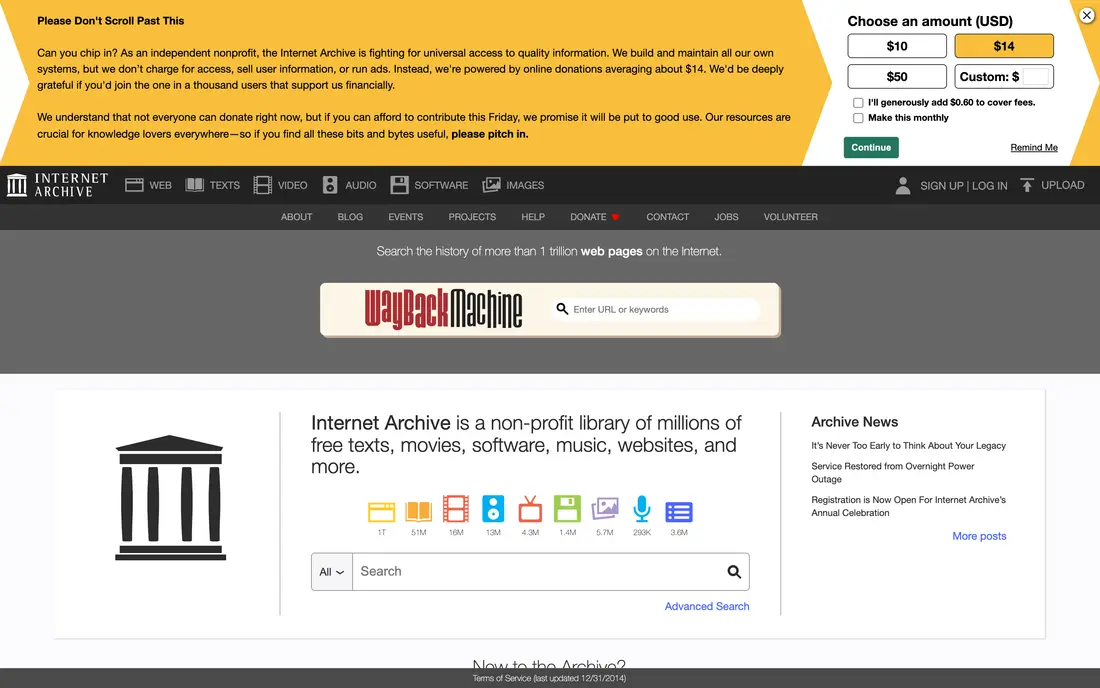Click the microphone icon labeled 293K

(642, 509)
